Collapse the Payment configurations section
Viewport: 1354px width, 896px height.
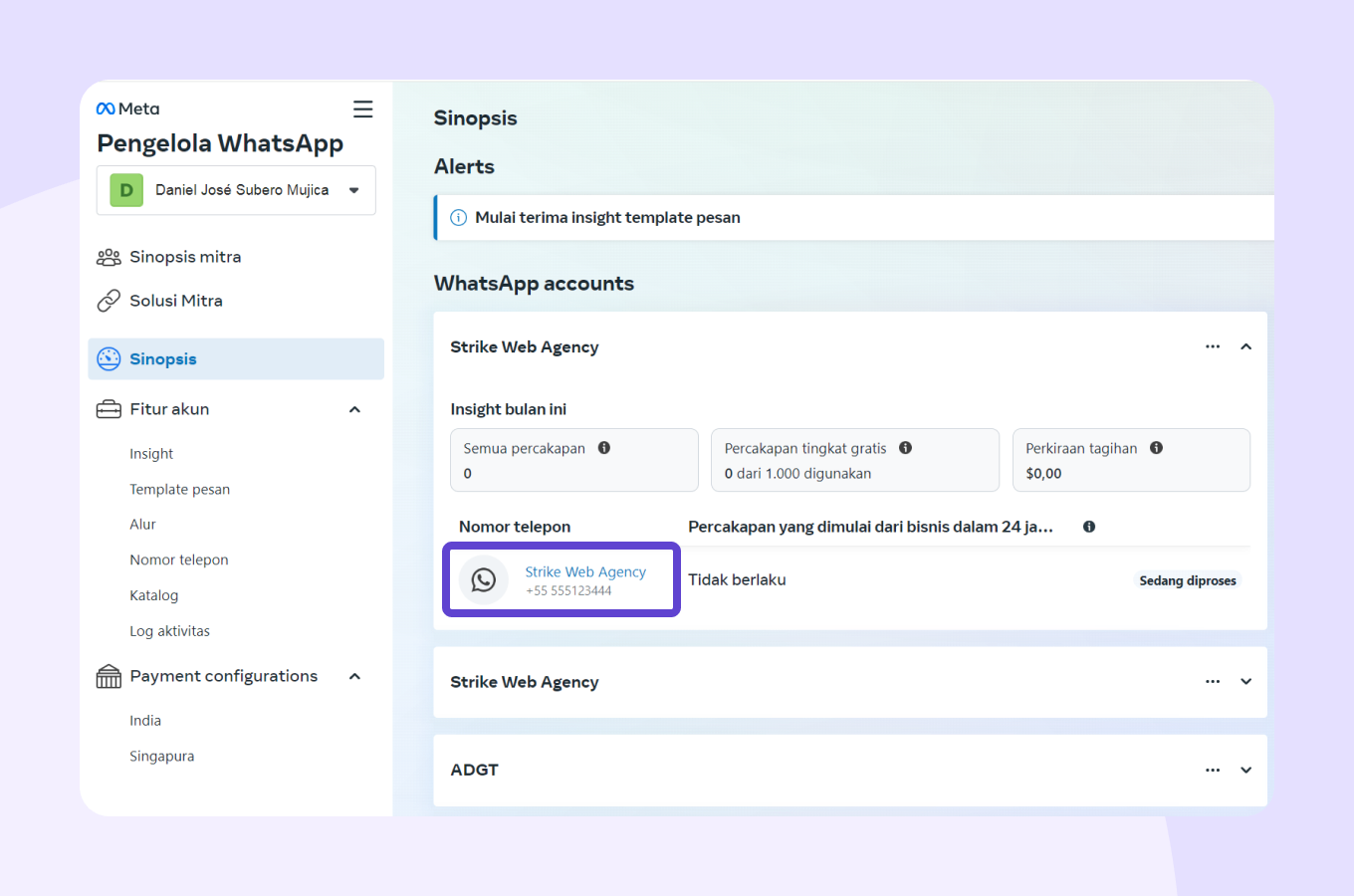click(x=354, y=677)
